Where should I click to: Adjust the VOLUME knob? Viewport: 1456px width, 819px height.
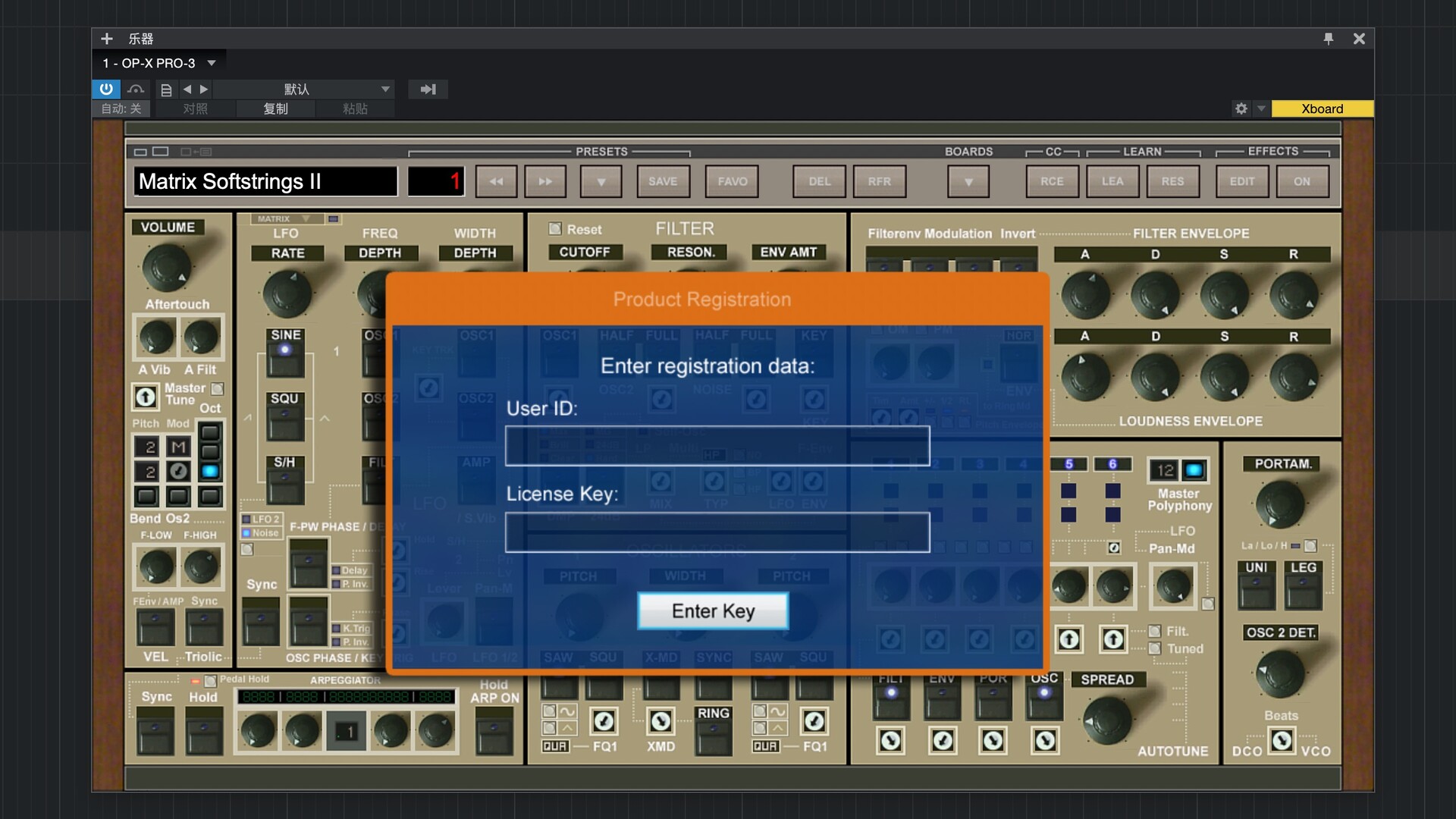[167, 267]
